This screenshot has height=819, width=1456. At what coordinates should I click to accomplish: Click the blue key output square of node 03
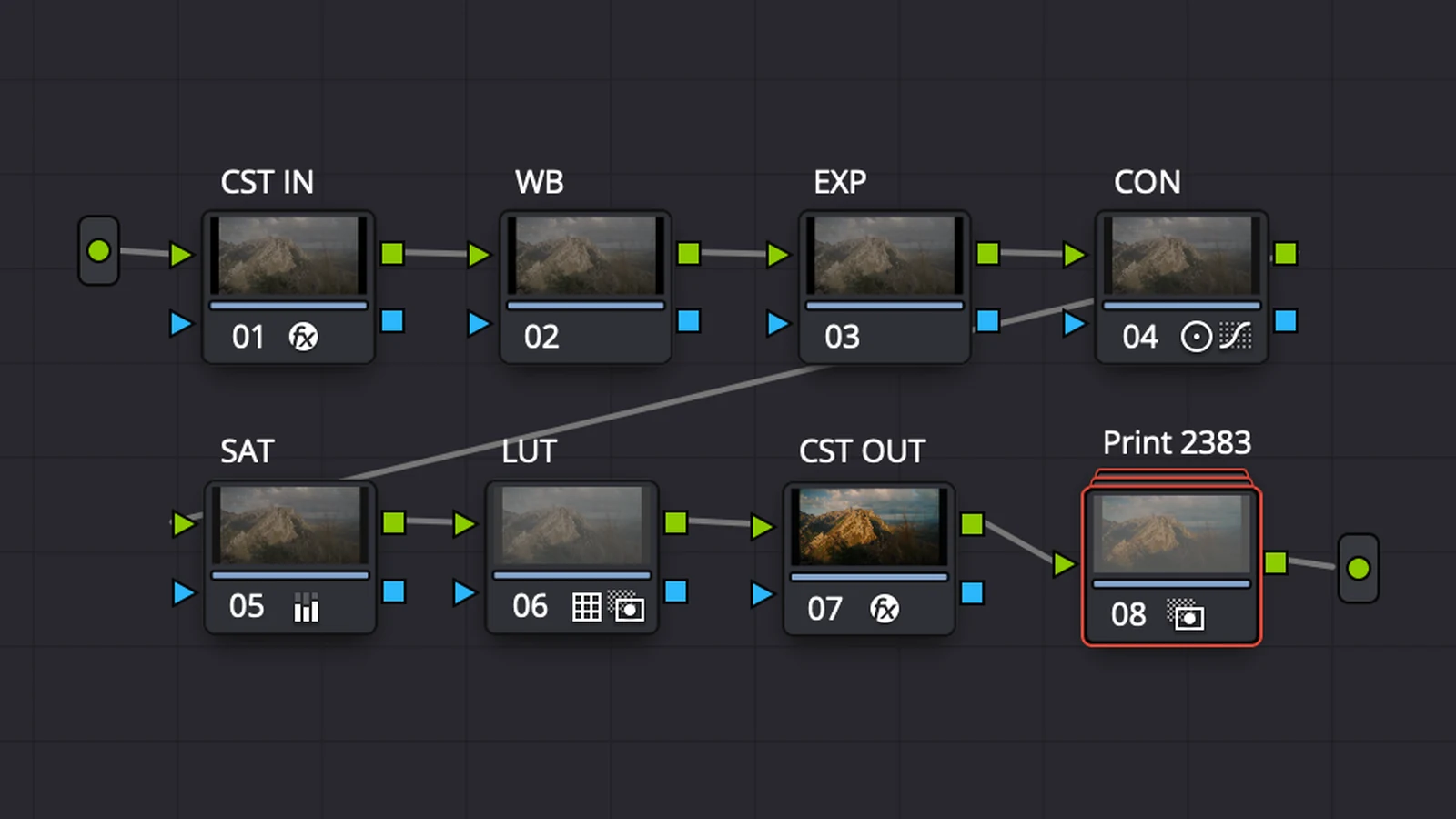click(987, 320)
